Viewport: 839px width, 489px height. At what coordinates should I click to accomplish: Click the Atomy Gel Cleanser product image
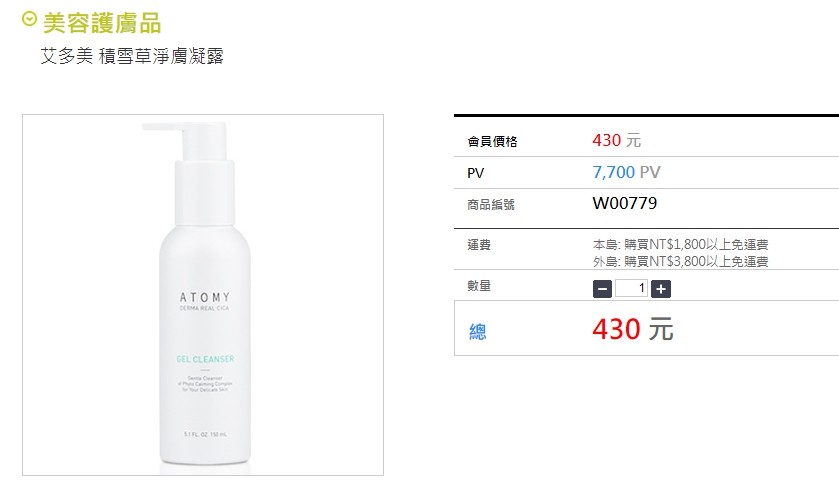coord(203,295)
